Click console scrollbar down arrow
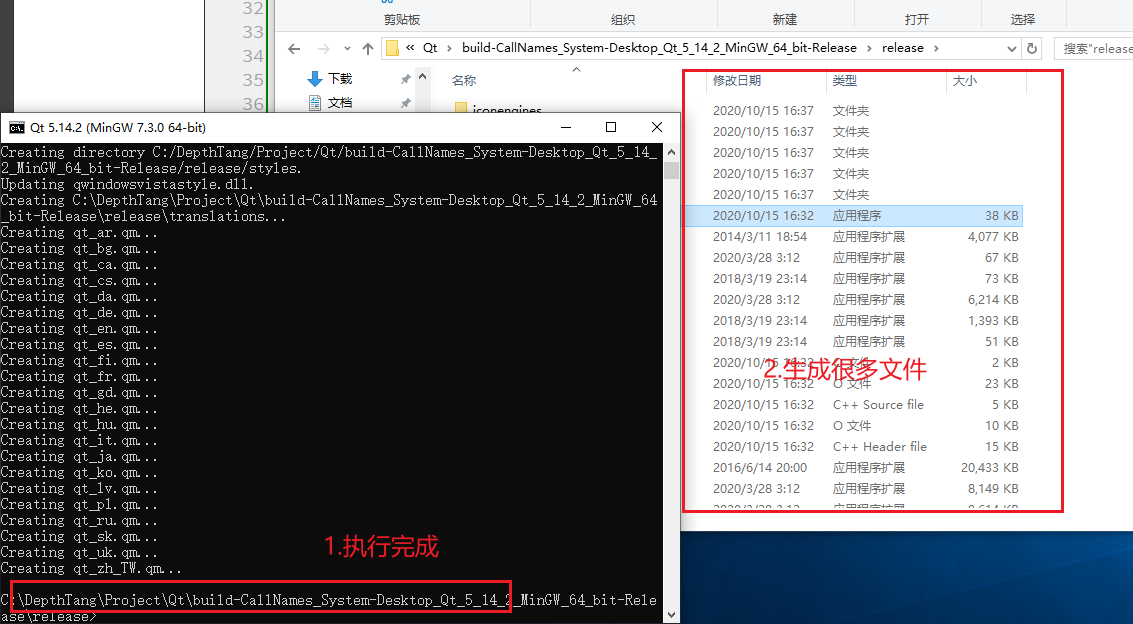The image size is (1133, 624). point(671,615)
